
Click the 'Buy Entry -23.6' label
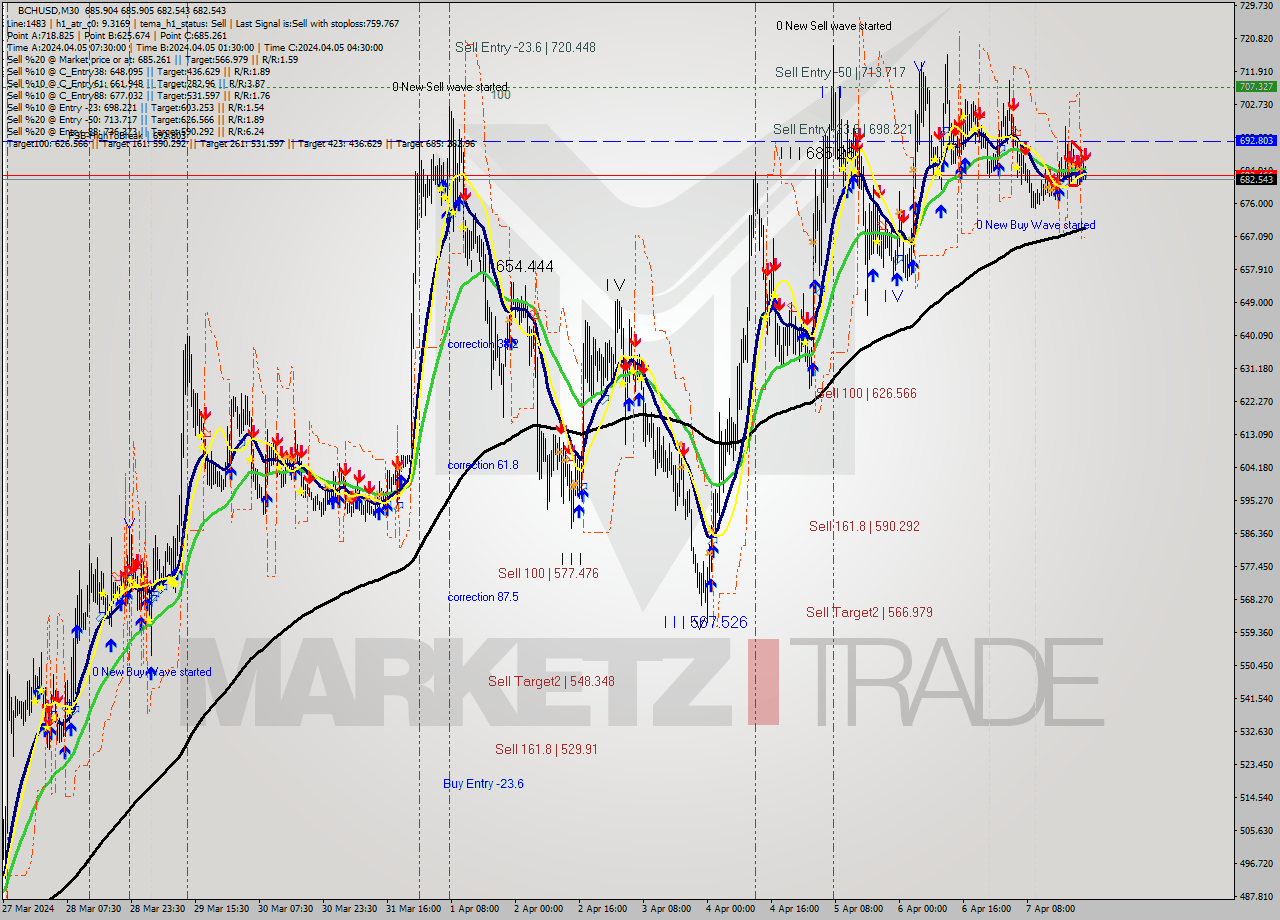pyautogui.click(x=483, y=783)
